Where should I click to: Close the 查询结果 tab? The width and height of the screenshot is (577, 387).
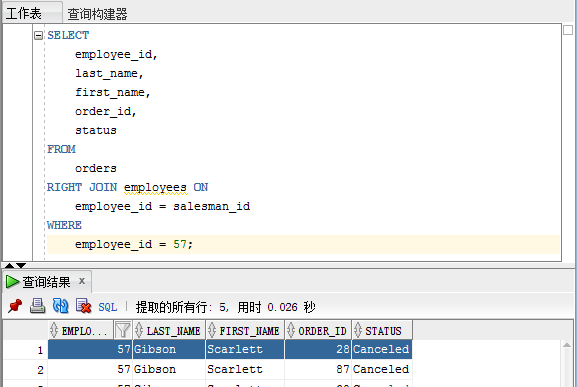pos(82,281)
